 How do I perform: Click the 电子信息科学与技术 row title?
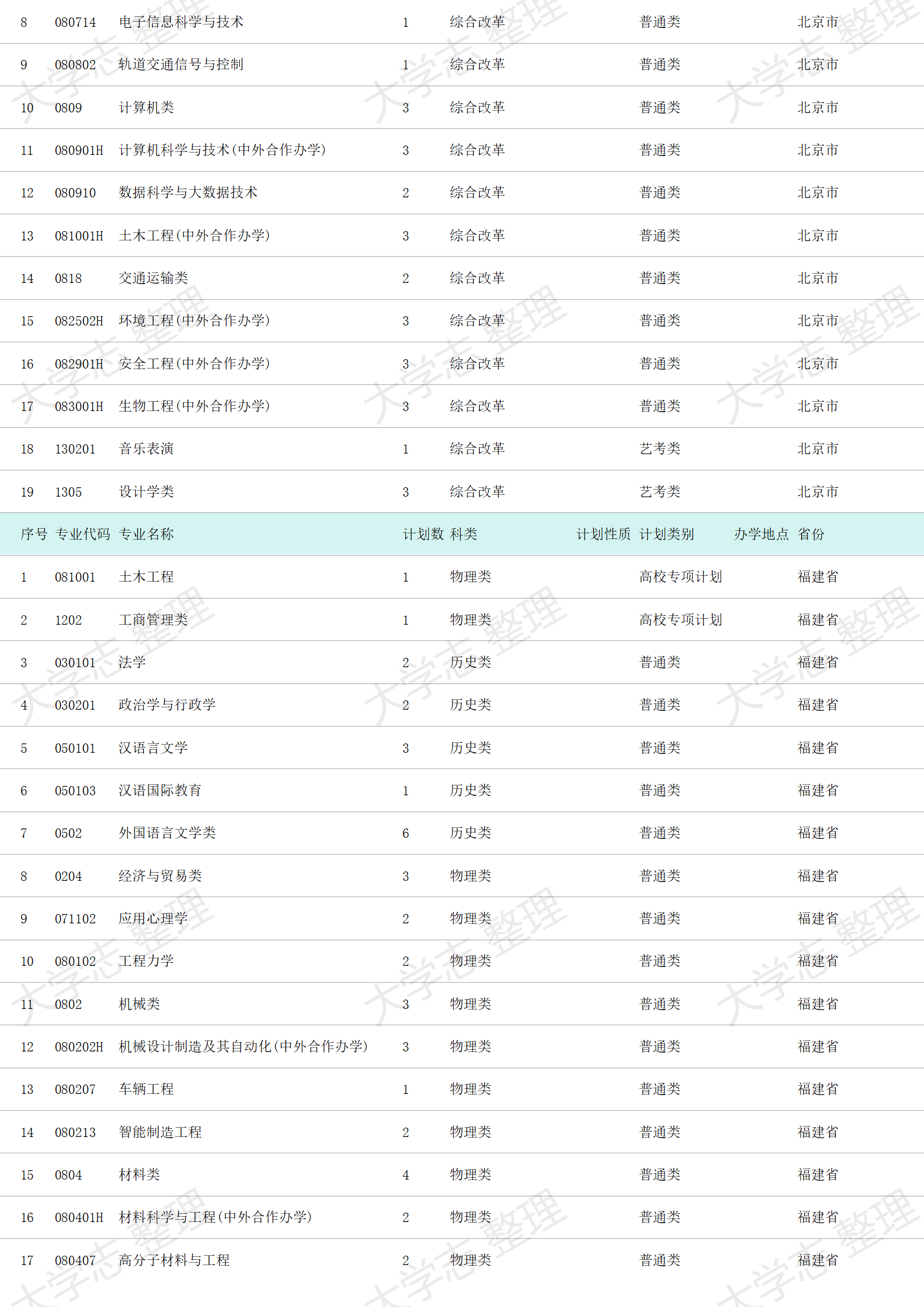coord(181,22)
